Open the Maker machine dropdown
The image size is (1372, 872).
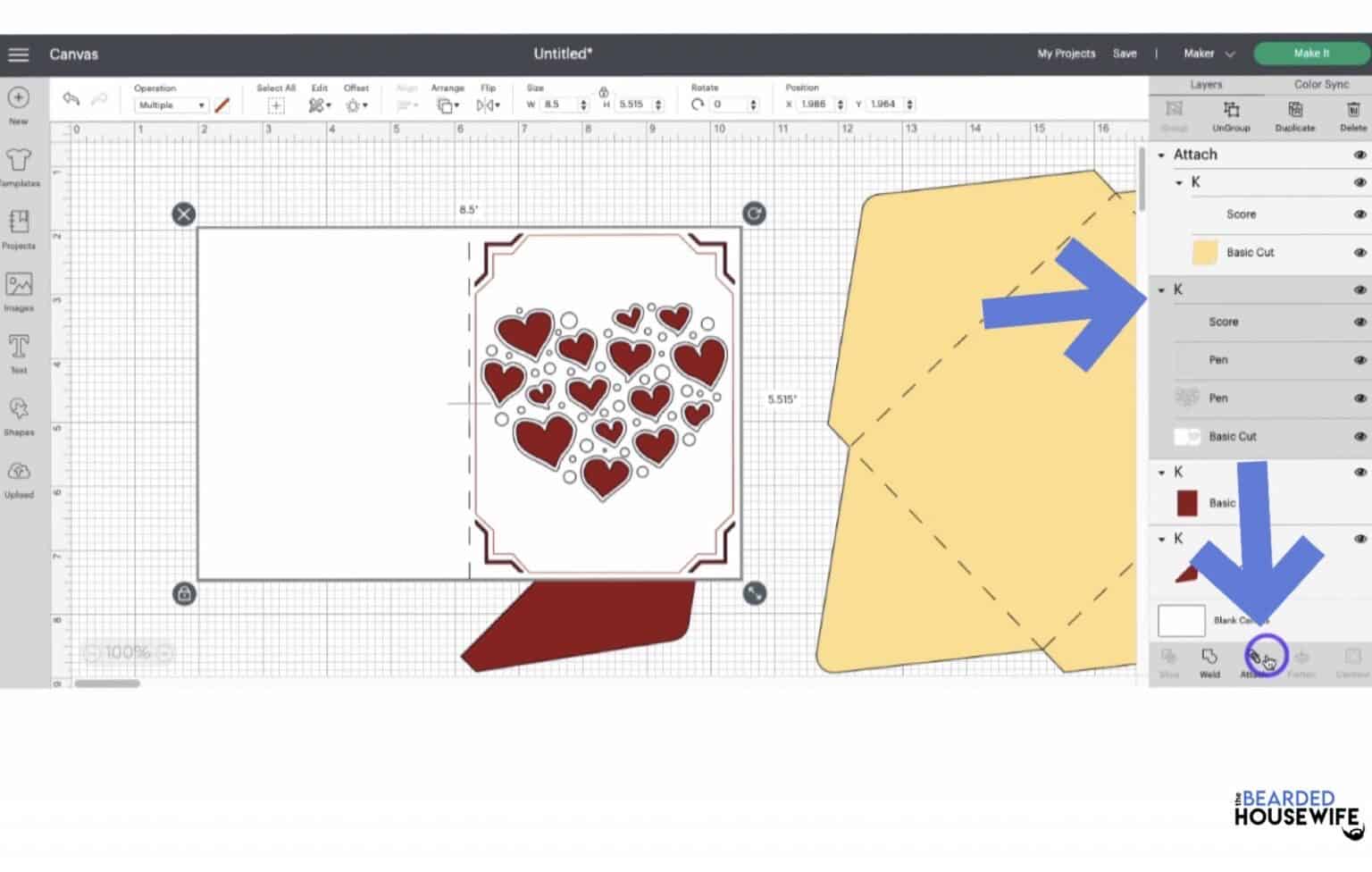[x=1206, y=54]
